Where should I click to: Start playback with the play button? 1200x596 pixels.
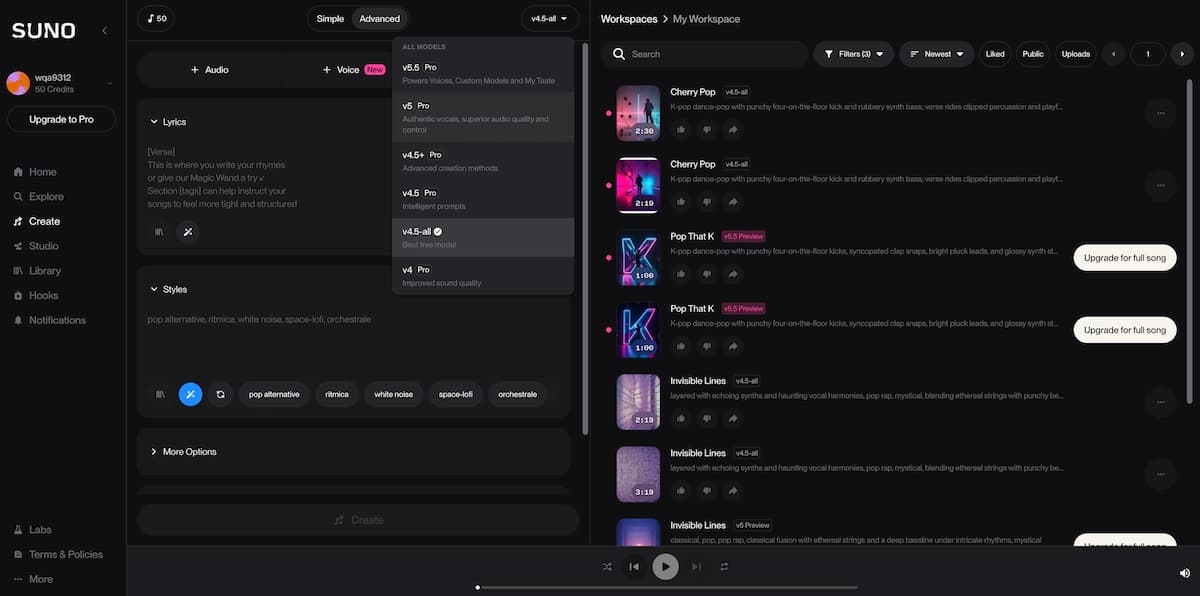click(x=665, y=567)
